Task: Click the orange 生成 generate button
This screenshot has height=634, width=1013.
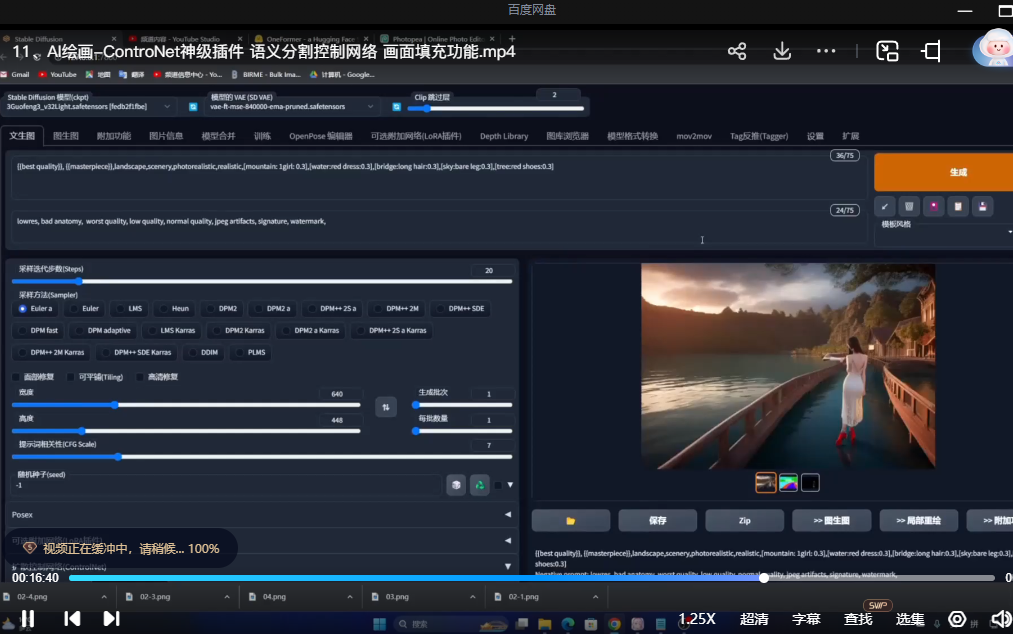Action: click(x=944, y=172)
